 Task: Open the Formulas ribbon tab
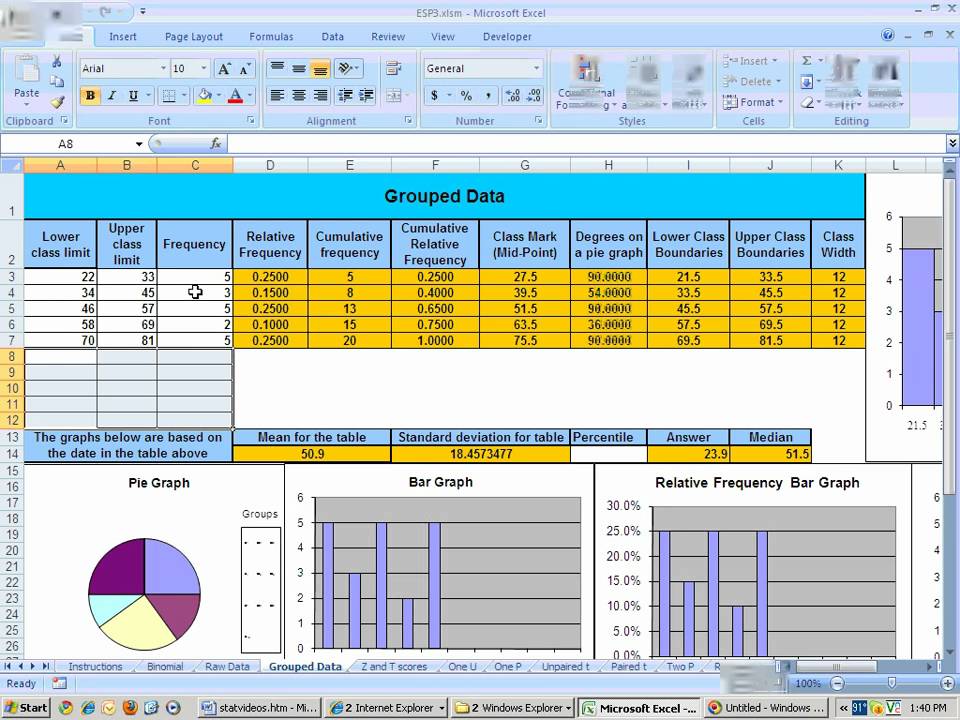271,37
